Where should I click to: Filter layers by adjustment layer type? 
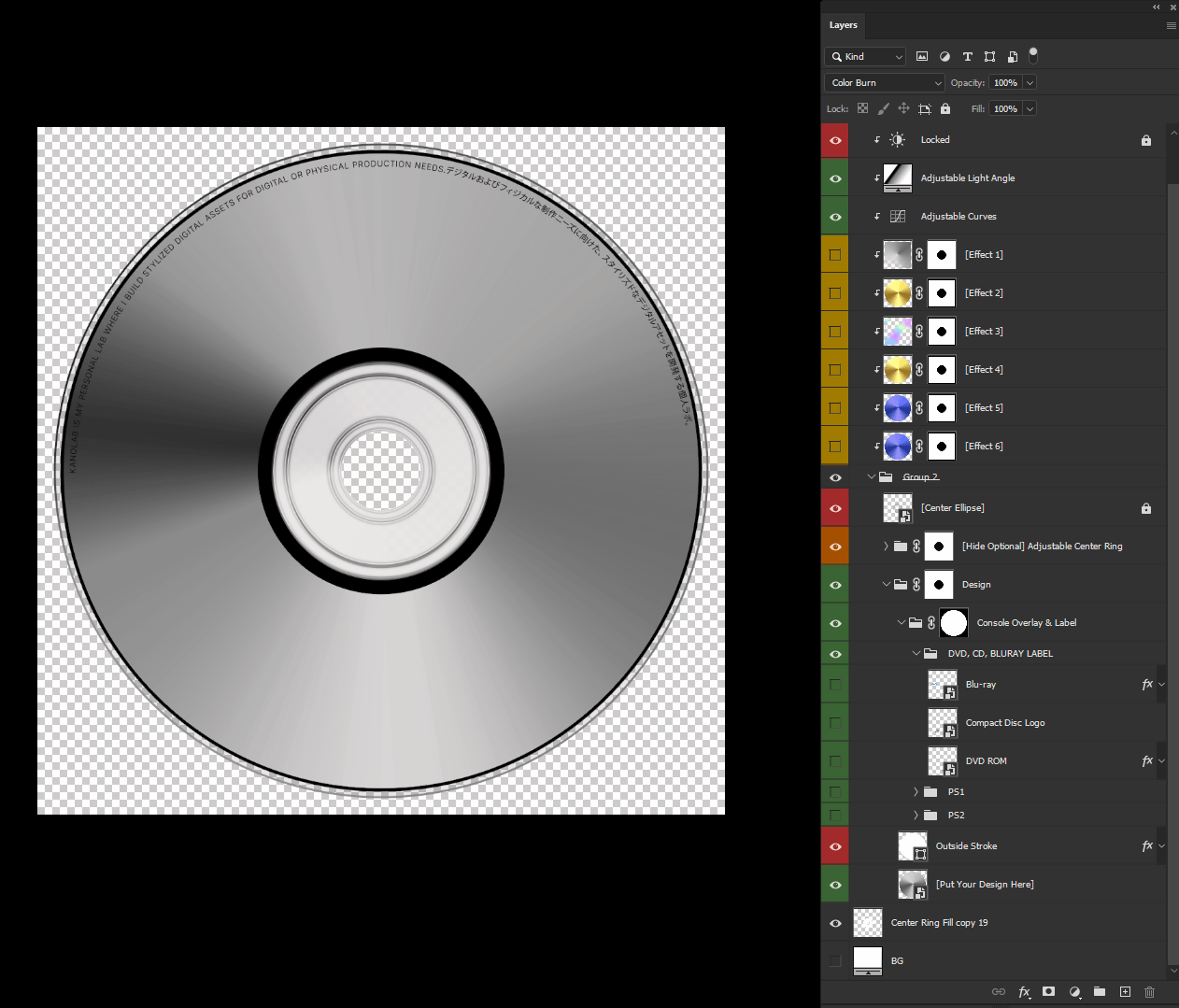[x=945, y=56]
